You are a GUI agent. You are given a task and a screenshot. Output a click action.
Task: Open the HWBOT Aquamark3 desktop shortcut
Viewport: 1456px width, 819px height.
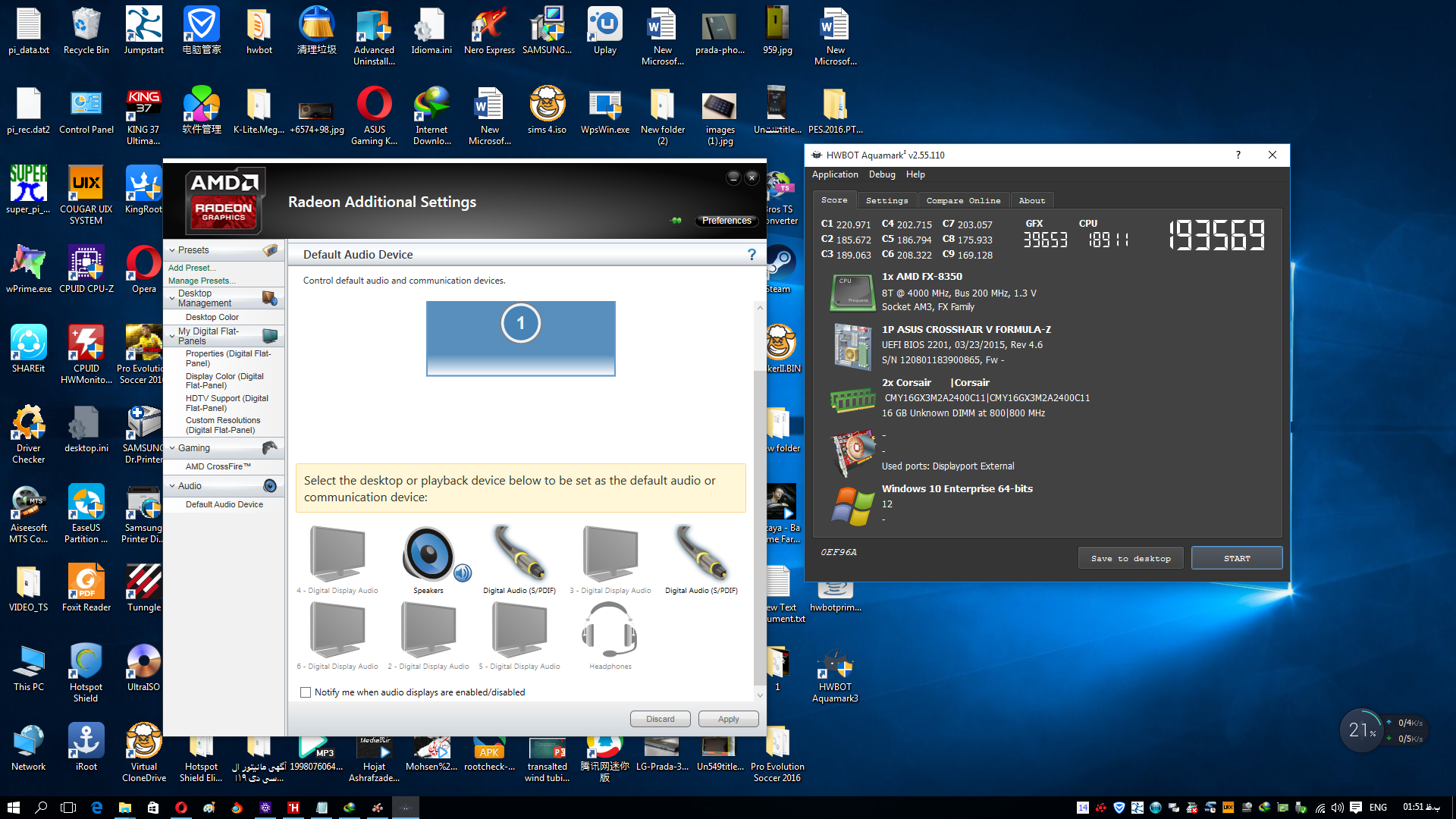click(x=835, y=676)
